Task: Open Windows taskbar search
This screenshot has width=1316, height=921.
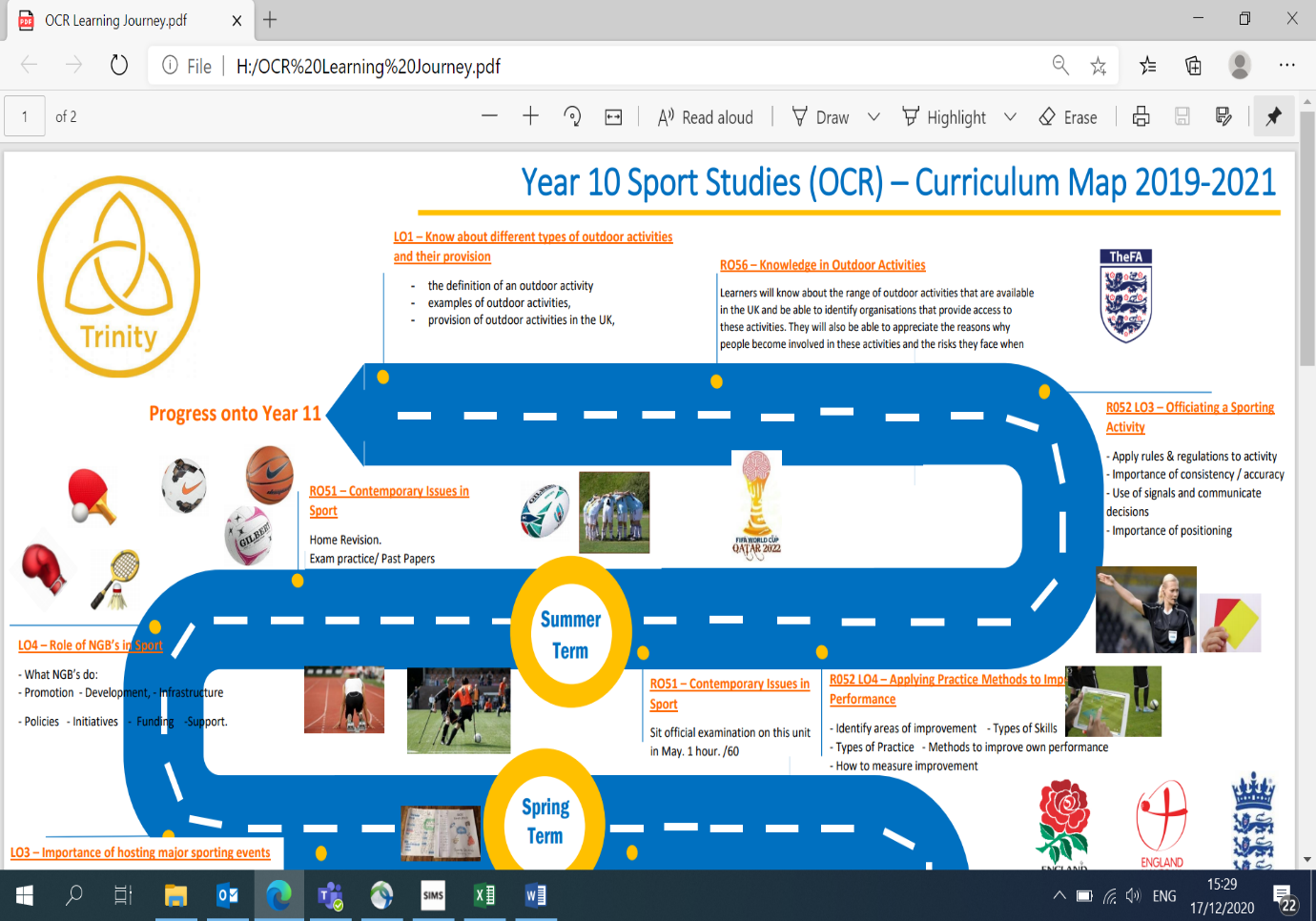Action: tap(73, 895)
